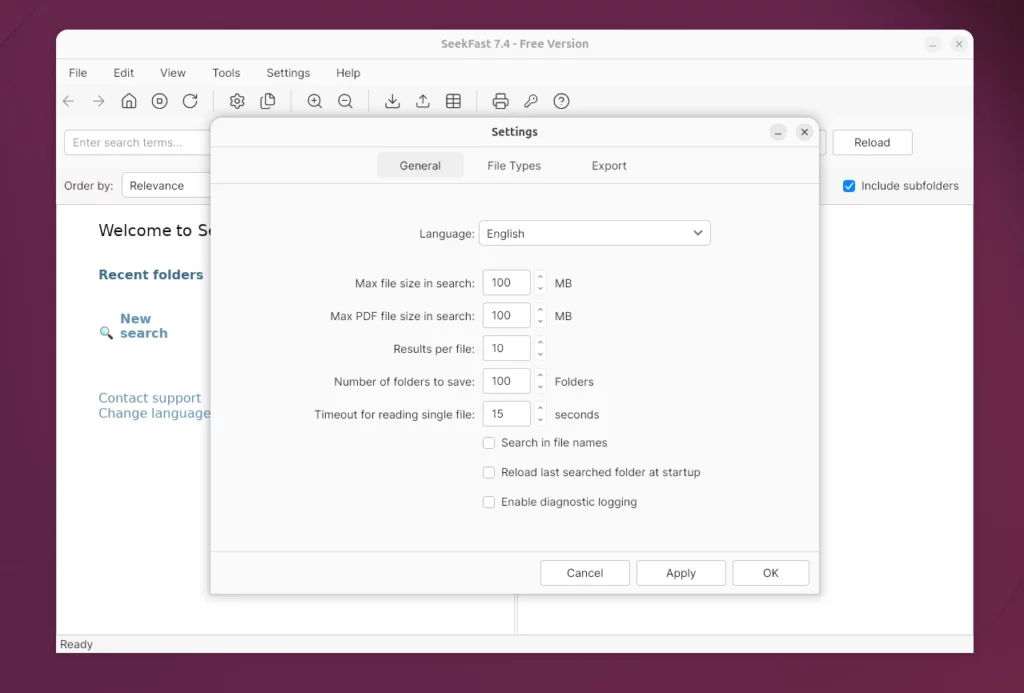Click the New search link
Screen dimensions: 1024x693
coord(144,326)
